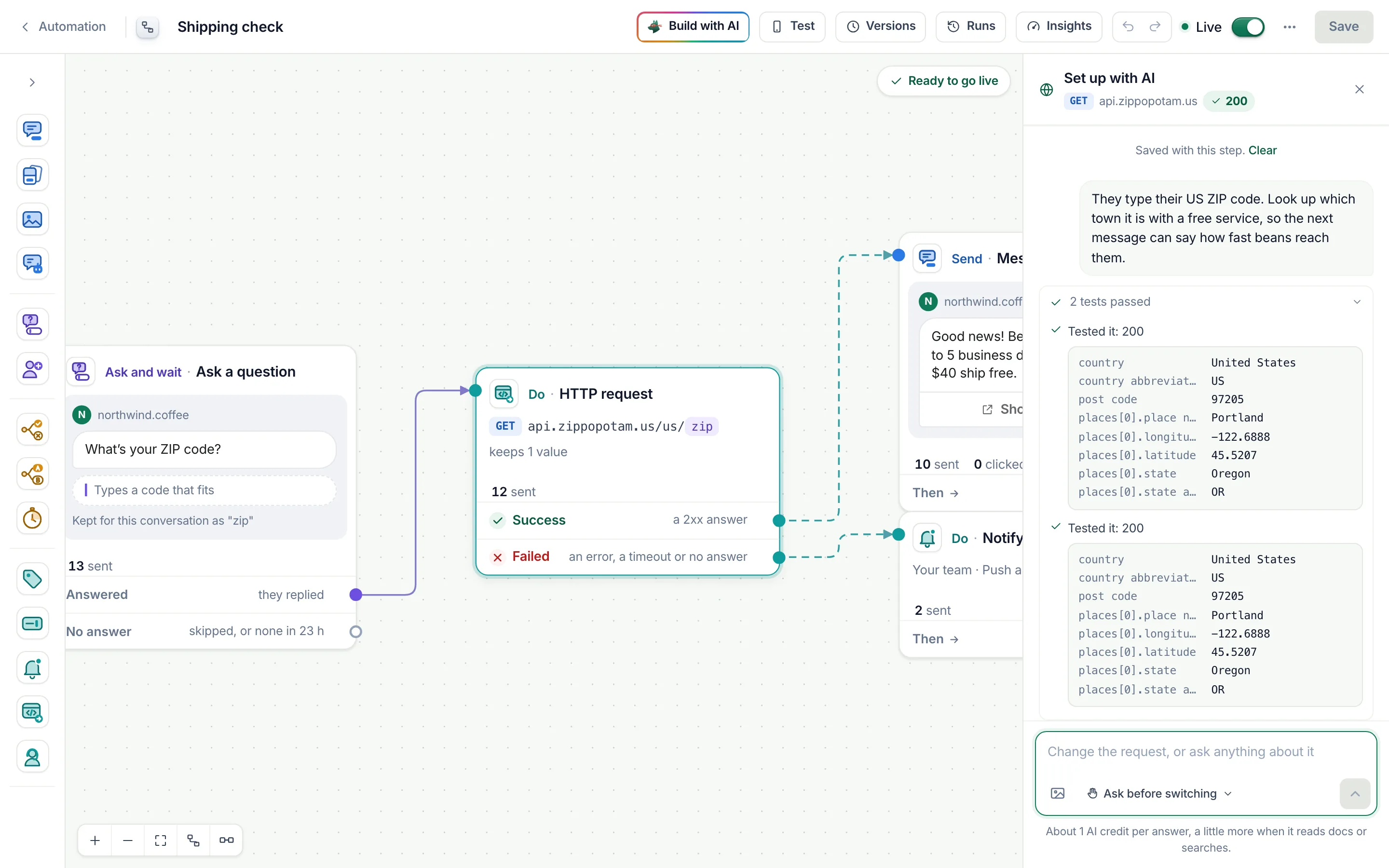Open the Insights tab

tap(1059, 27)
